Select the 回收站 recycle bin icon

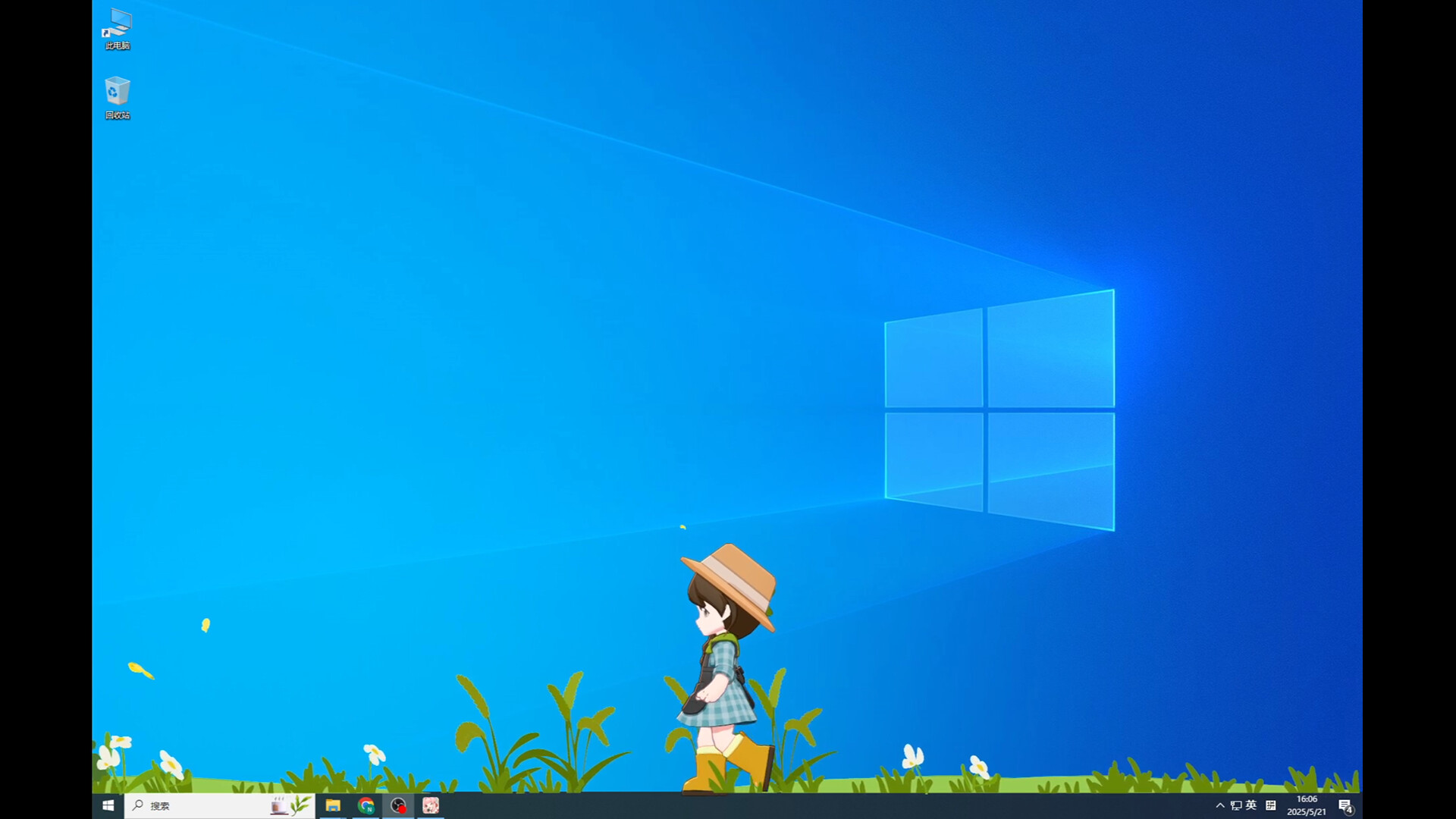(x=117, y=98)
